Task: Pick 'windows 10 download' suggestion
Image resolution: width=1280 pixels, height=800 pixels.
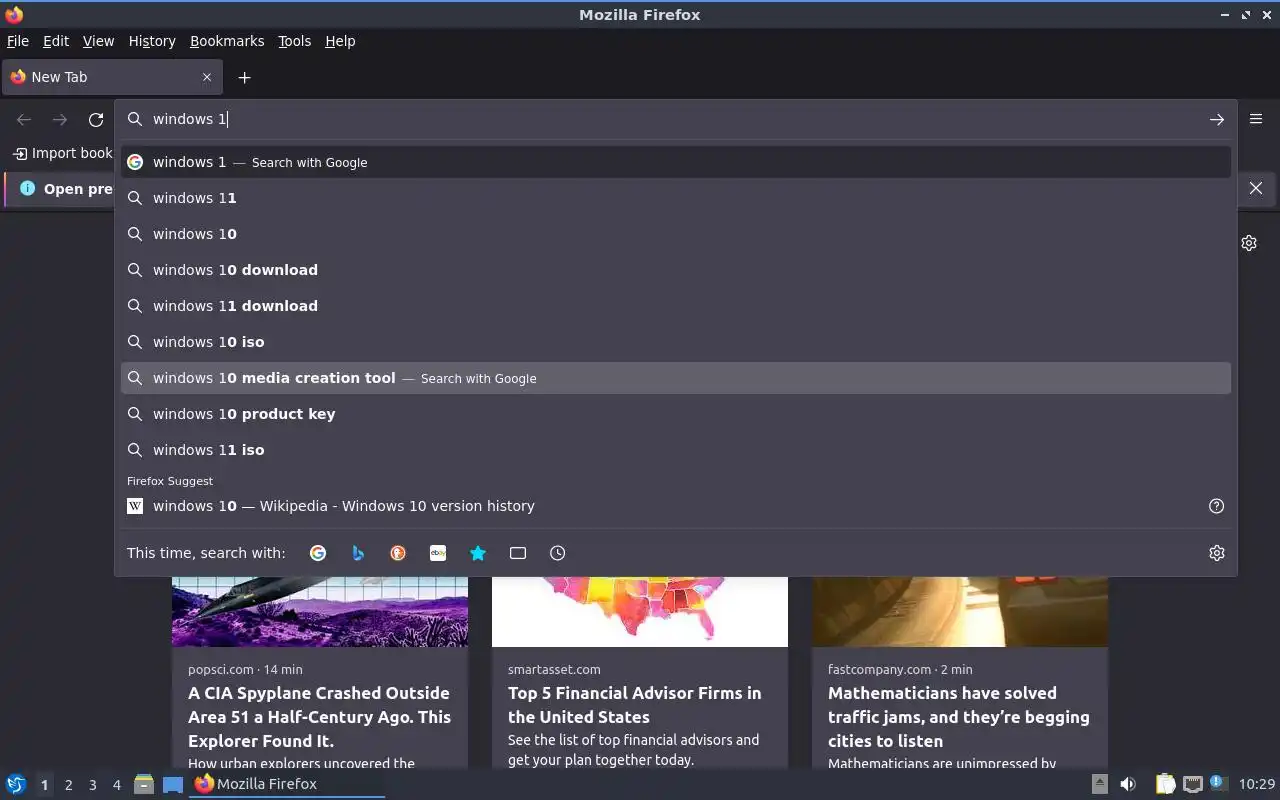Action: [676, 270]
